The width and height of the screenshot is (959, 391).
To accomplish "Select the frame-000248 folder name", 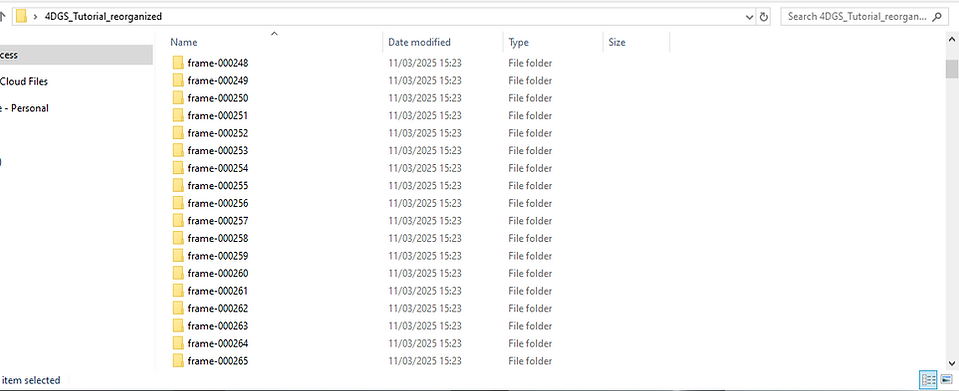I will click(x=218, y=63).
